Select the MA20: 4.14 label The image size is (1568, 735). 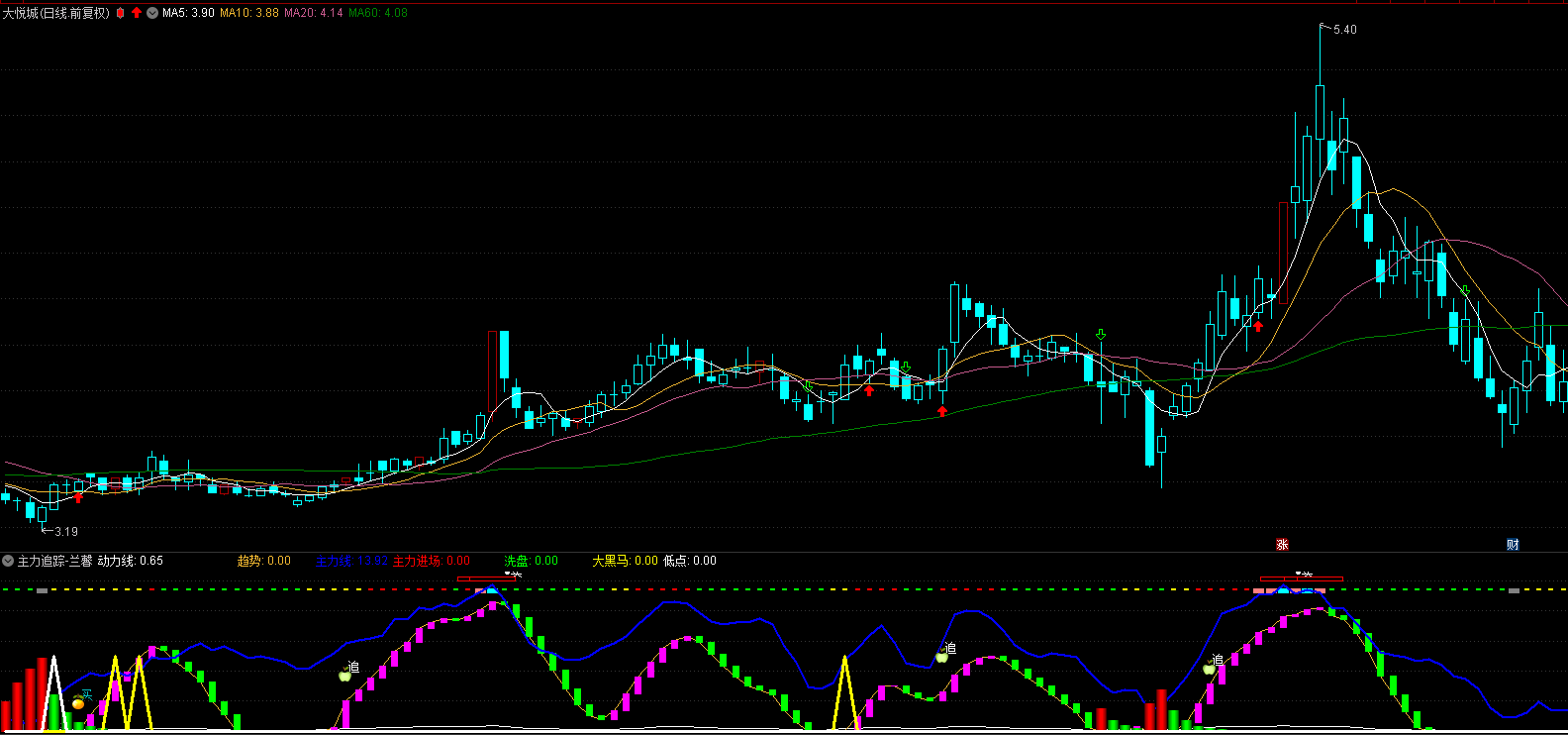(x=314, y=13)
